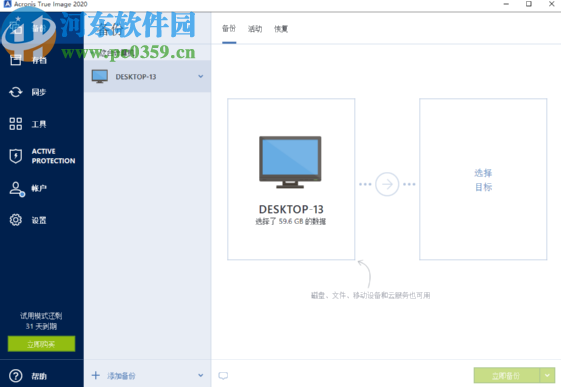Click the arrow circle between source and destination

(387, 184)
